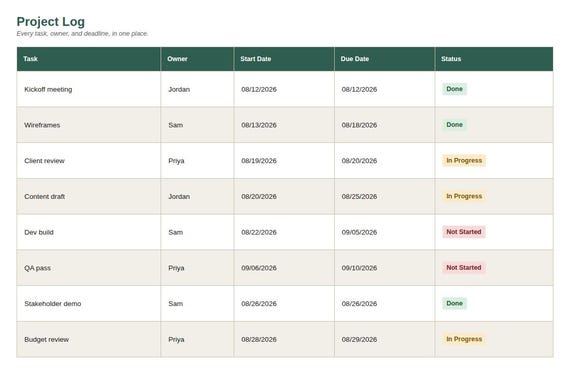The height and width of the screenshot is (378, 570).
Task: Select the Content draft task cell
Action: point(88,196)
